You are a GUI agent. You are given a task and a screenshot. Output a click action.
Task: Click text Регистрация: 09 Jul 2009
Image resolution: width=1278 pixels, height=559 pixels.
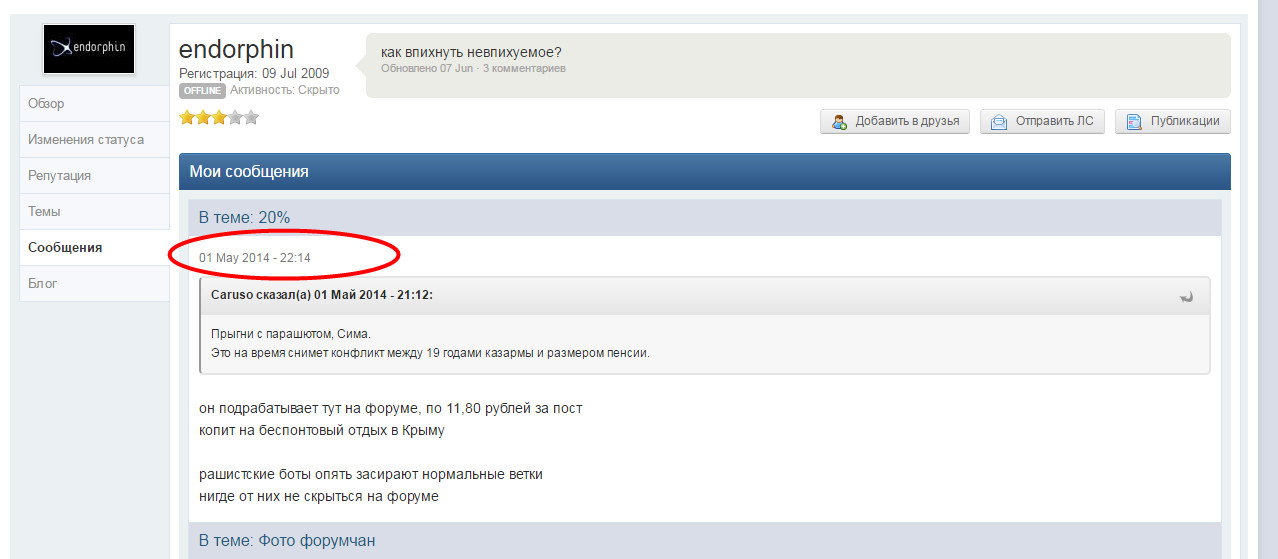pyautogui.click(x=254, y=74)
